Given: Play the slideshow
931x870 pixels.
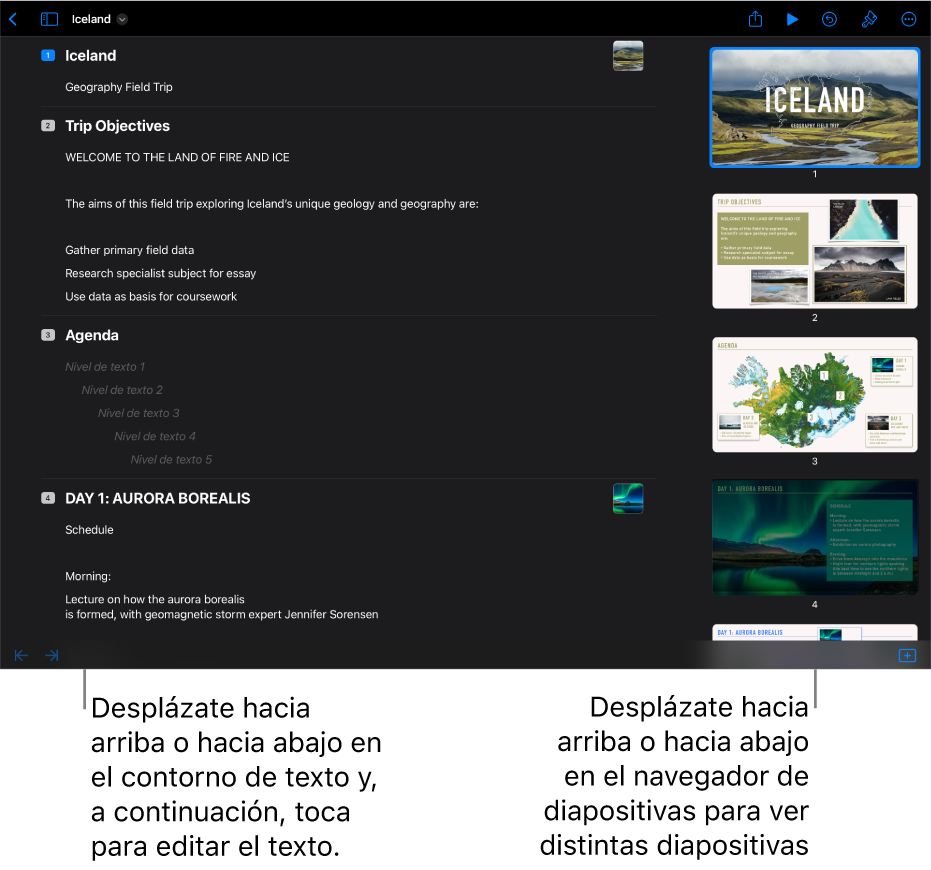Looking at the screenshot, I should pos(792,19).
